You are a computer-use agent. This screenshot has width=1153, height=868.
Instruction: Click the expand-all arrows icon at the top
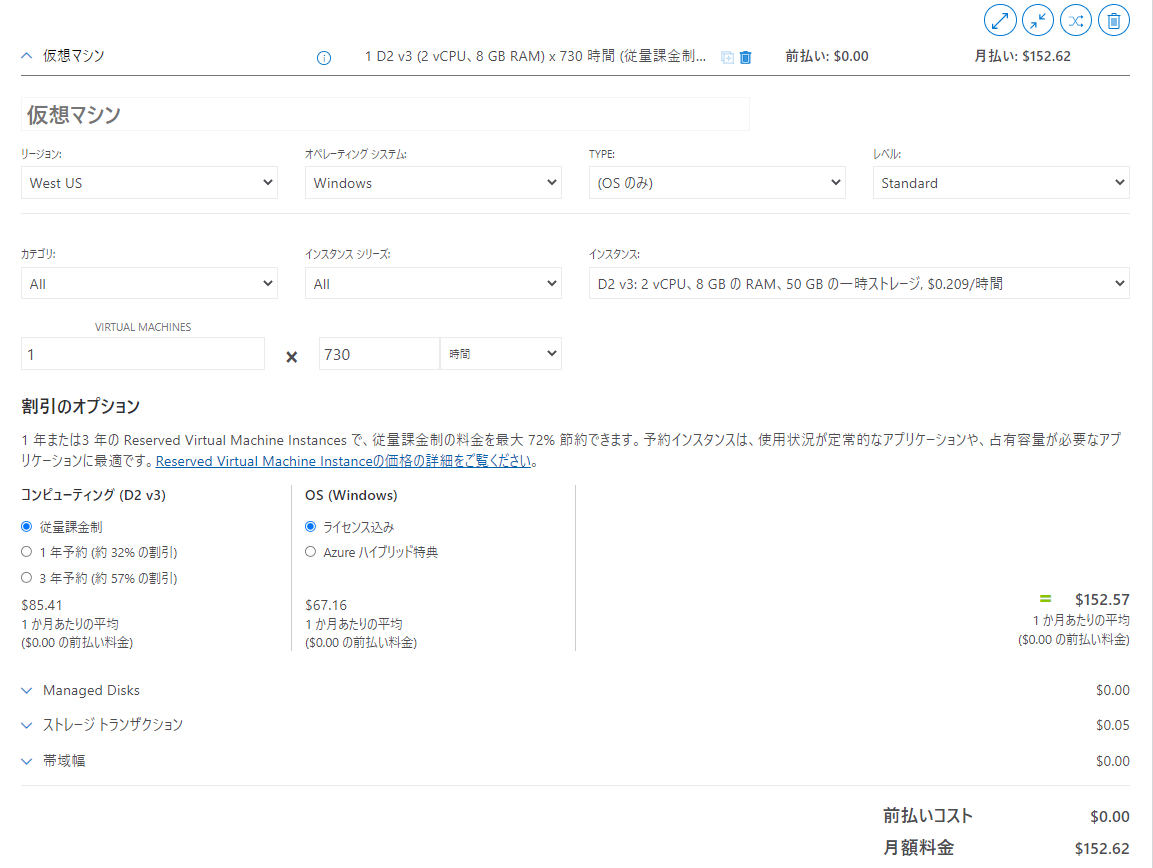click(1000, 21)
